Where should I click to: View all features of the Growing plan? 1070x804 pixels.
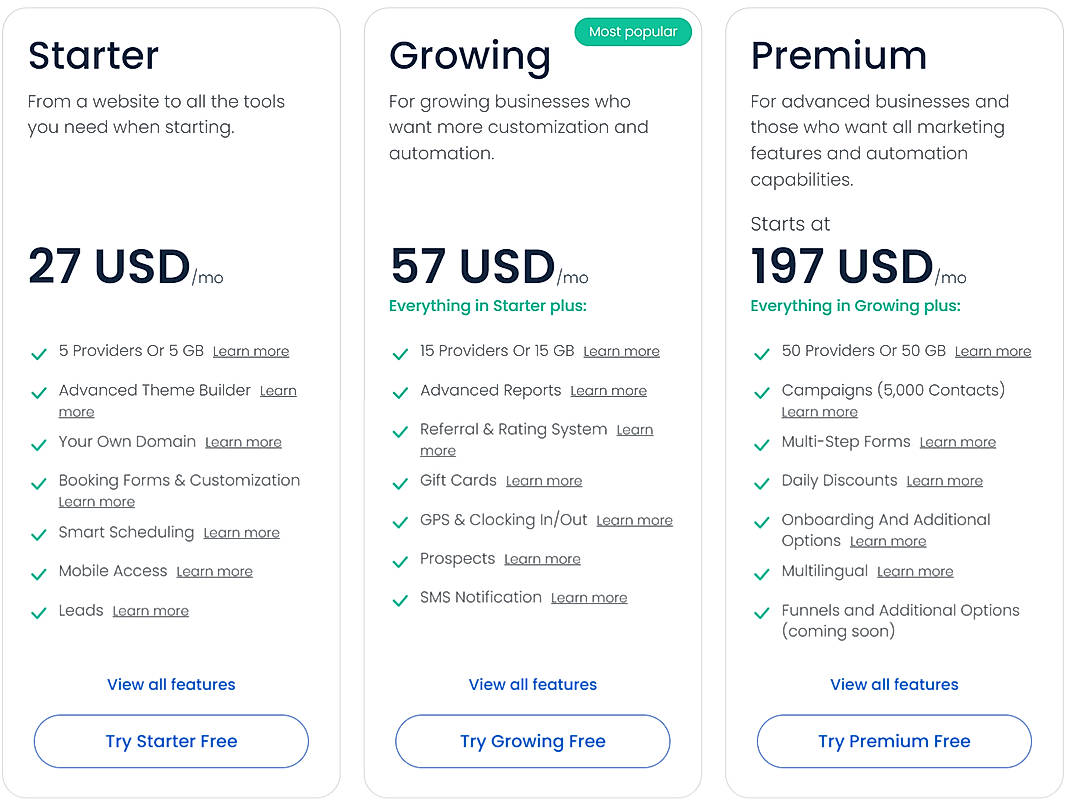532,684
